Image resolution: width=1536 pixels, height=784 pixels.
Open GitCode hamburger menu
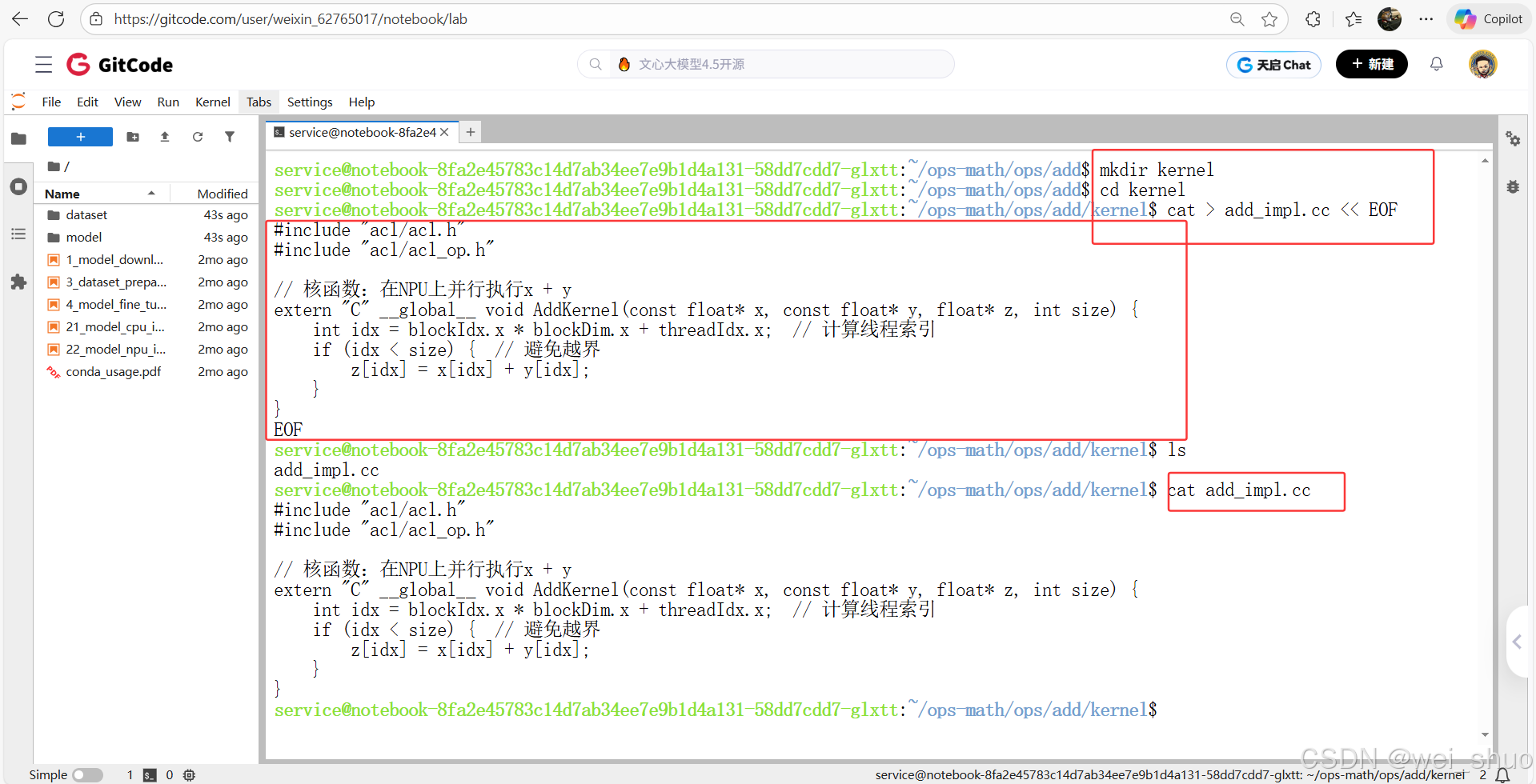point(44,65)
